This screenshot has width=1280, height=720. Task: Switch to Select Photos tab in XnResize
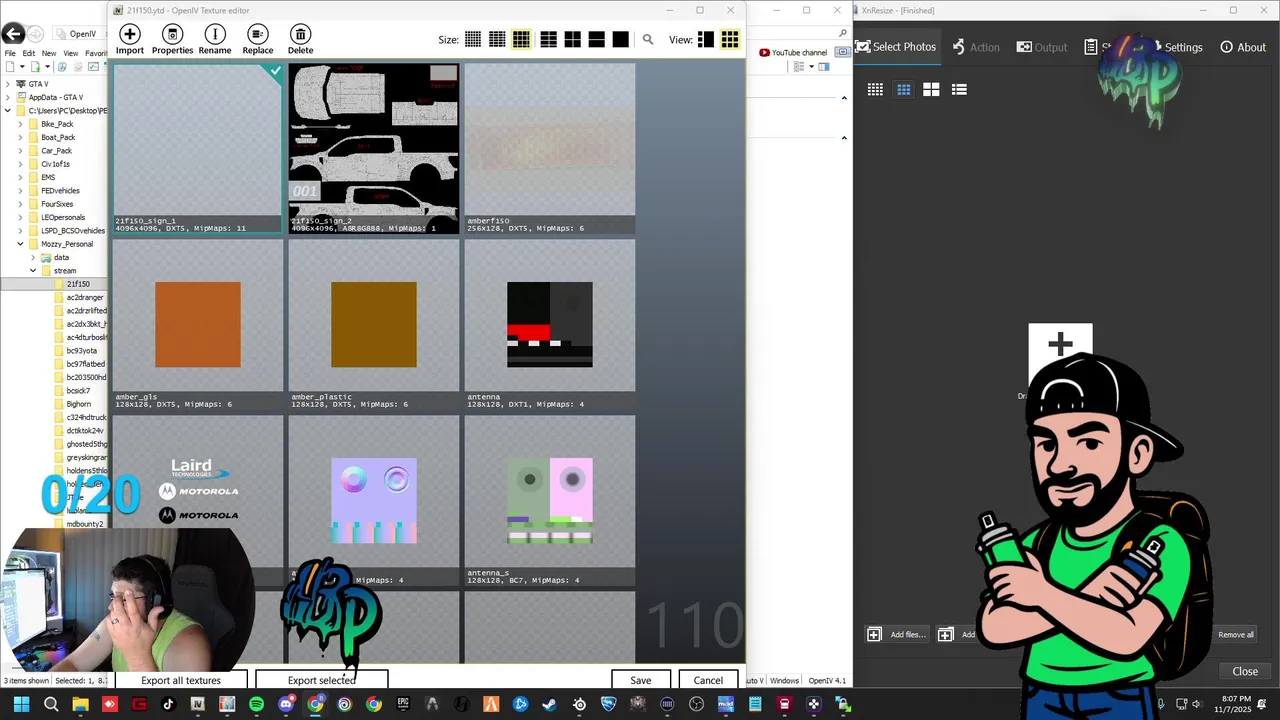pyautogui.click(x=895, y=47)
